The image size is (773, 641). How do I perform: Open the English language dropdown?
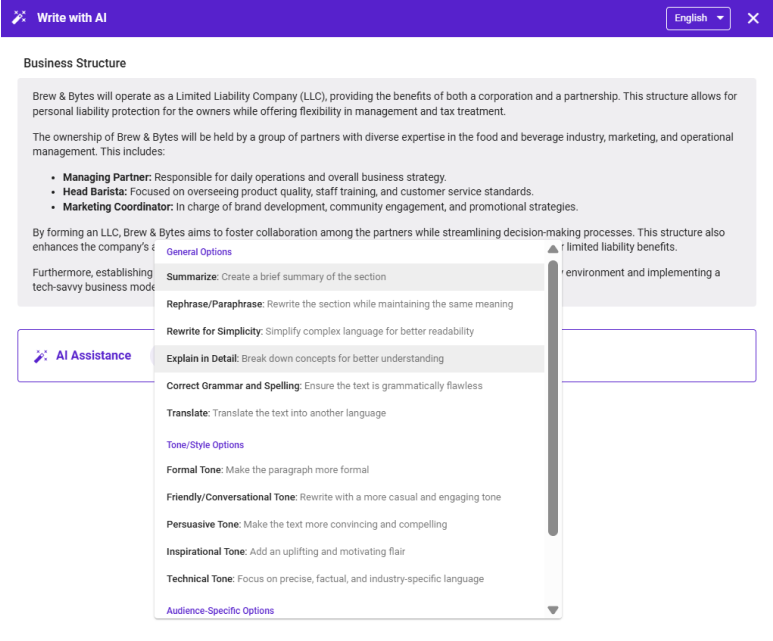pyautogui.click(x=698, y=18)
